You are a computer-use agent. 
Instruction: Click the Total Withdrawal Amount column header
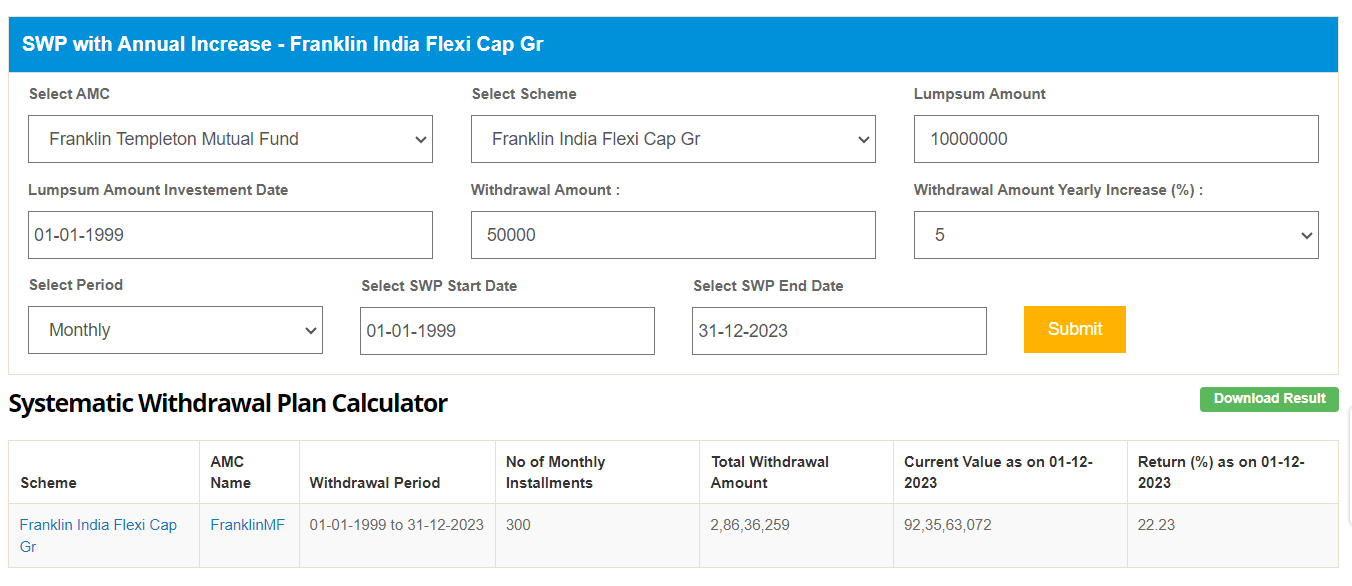769,472
